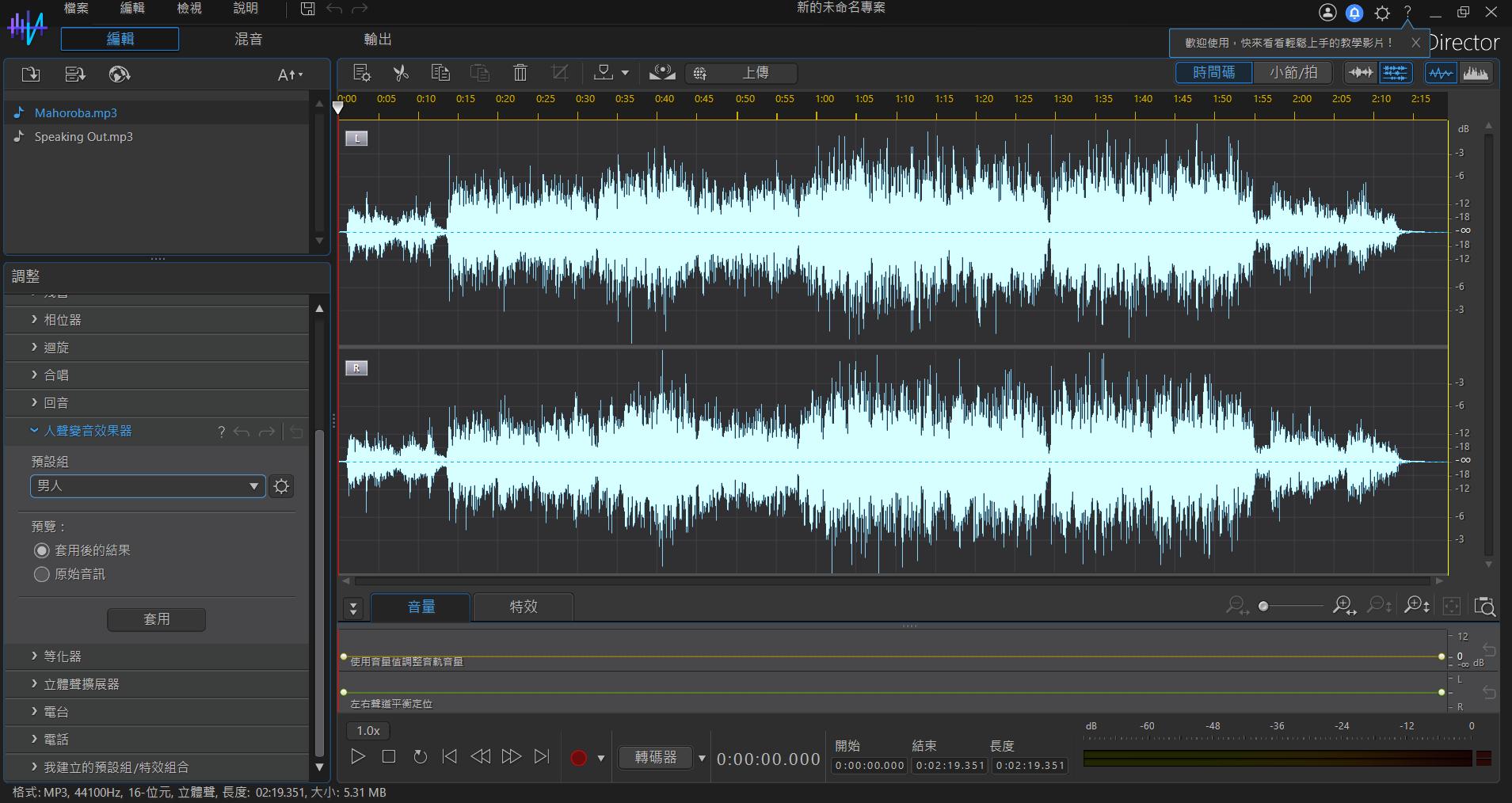Switch to waveform view icon

[x=1439, y=72]
